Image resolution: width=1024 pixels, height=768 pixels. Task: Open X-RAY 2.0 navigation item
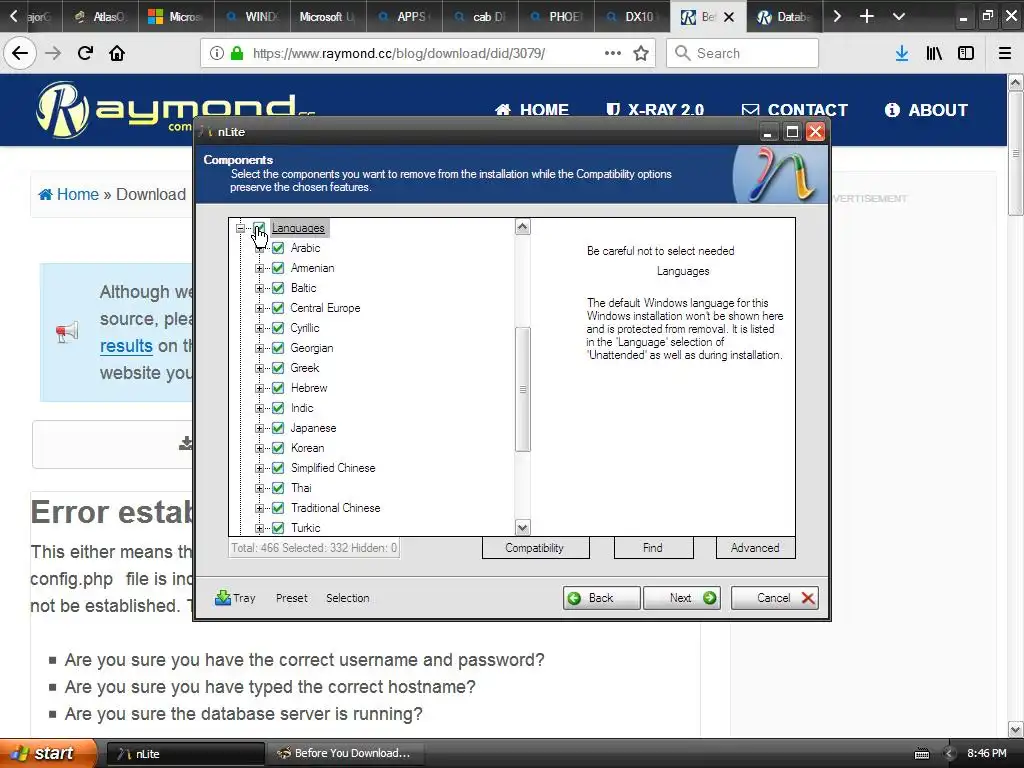coord(655,110)
